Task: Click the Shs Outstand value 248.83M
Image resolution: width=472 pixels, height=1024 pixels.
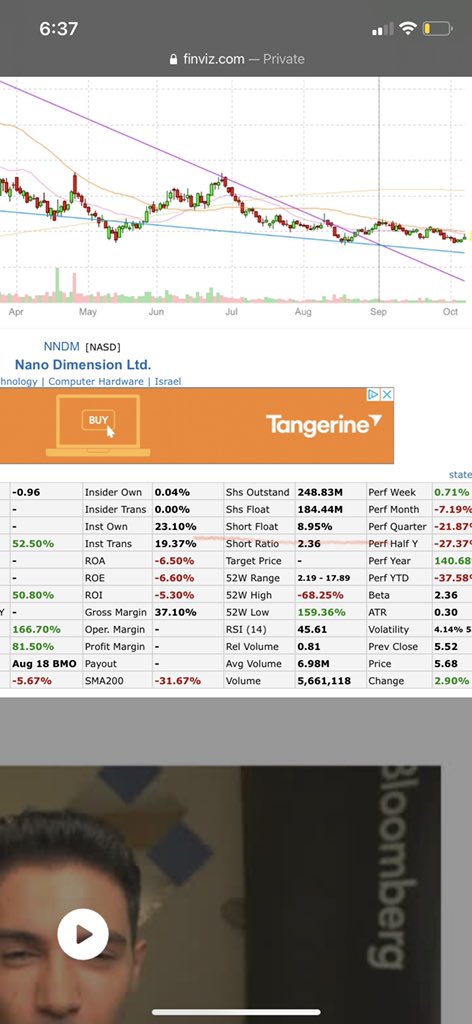Action: 320,492
